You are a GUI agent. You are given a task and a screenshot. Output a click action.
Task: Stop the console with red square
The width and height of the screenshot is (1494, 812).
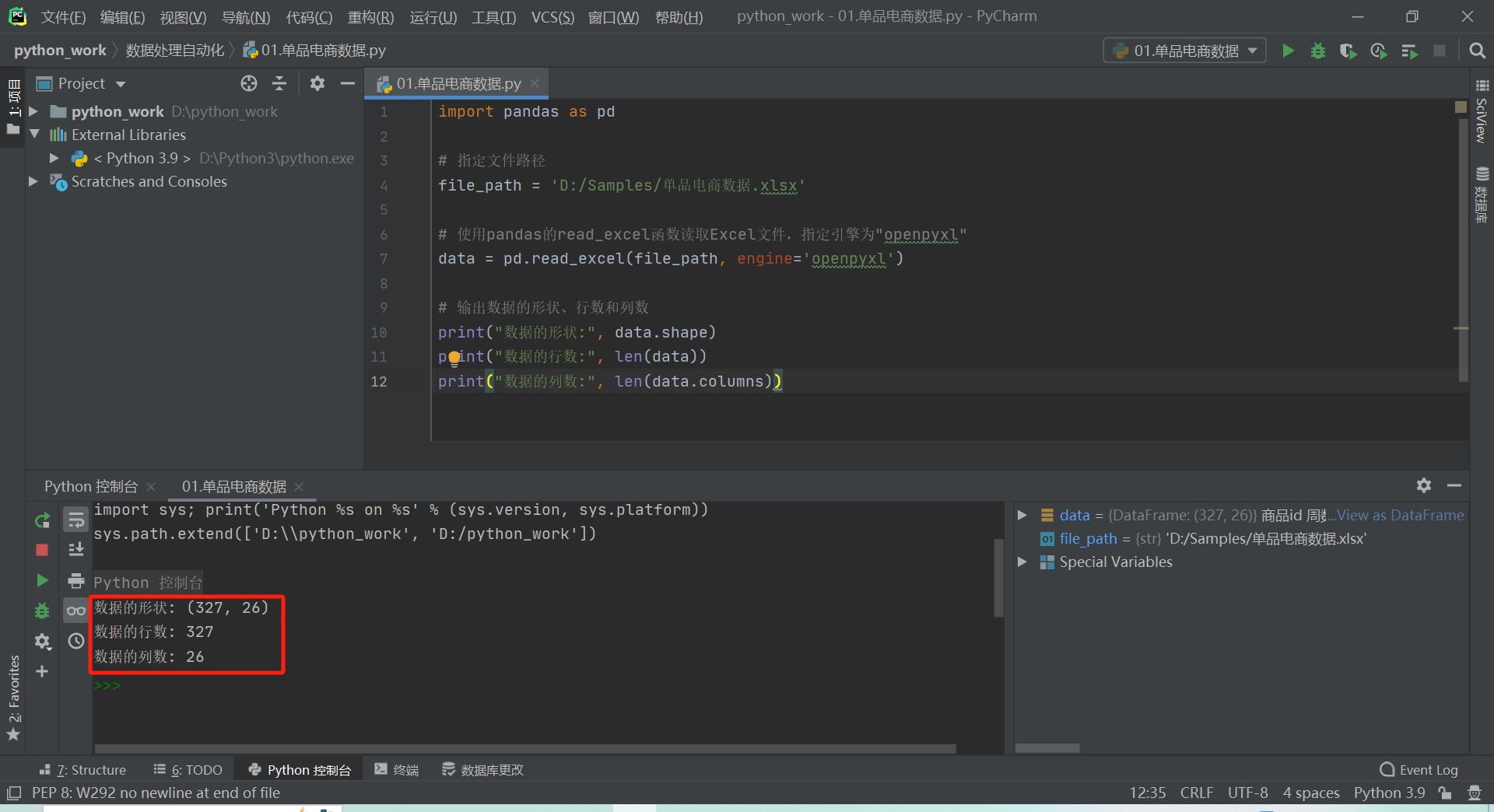coord(43,550)
